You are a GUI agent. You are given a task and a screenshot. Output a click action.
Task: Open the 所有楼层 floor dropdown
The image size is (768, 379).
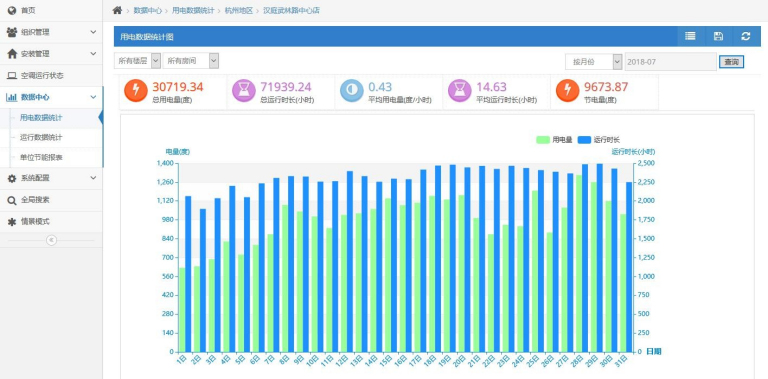pyautogui.click(x=138, y=61)
